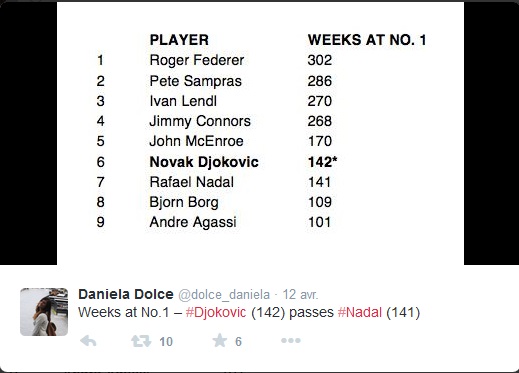Retweet using the retweet icon
Viewport: 519px width, 373px height.
click(141, 341)
